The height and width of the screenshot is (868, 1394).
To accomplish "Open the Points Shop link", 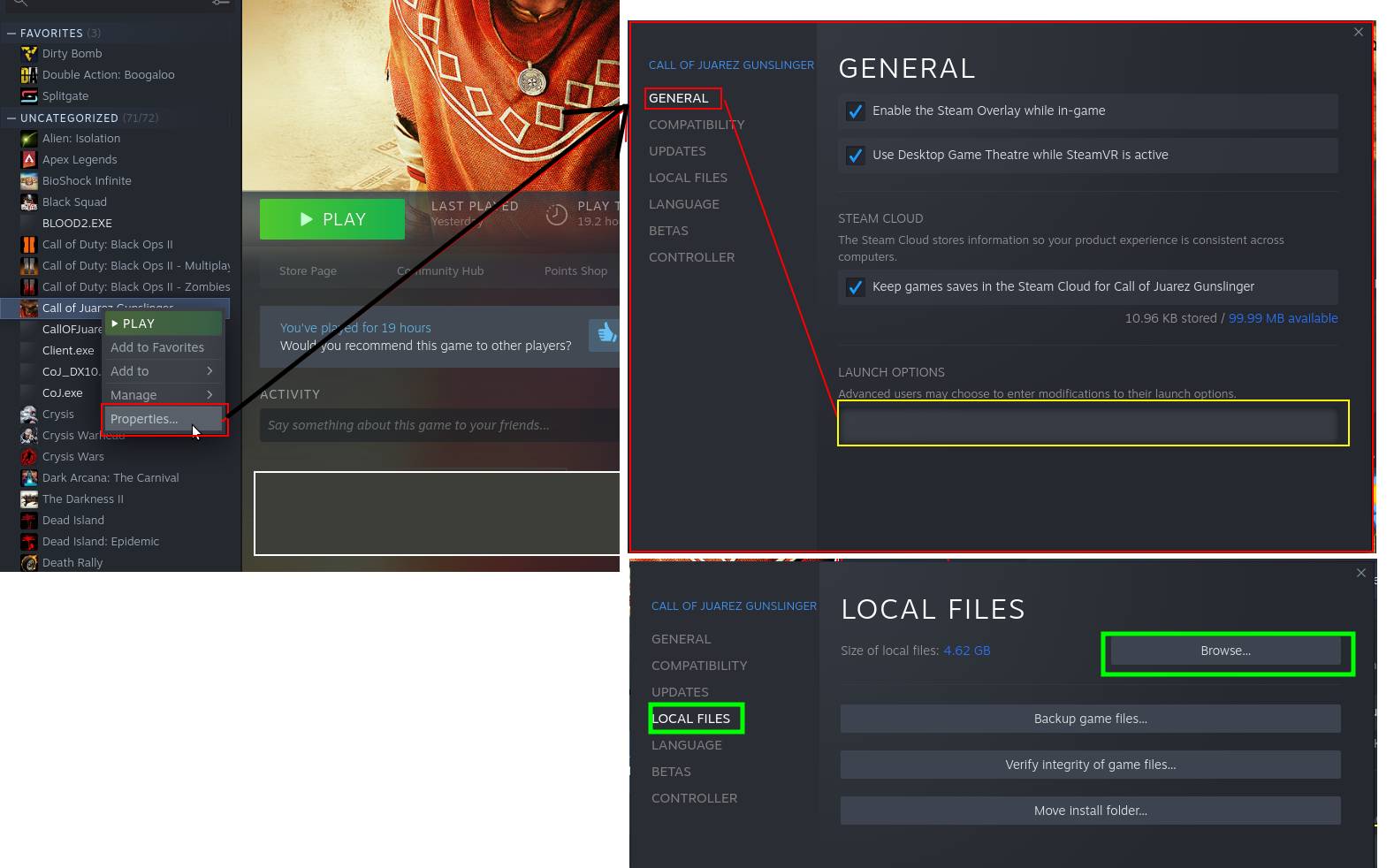I will [x=575, y=271].
